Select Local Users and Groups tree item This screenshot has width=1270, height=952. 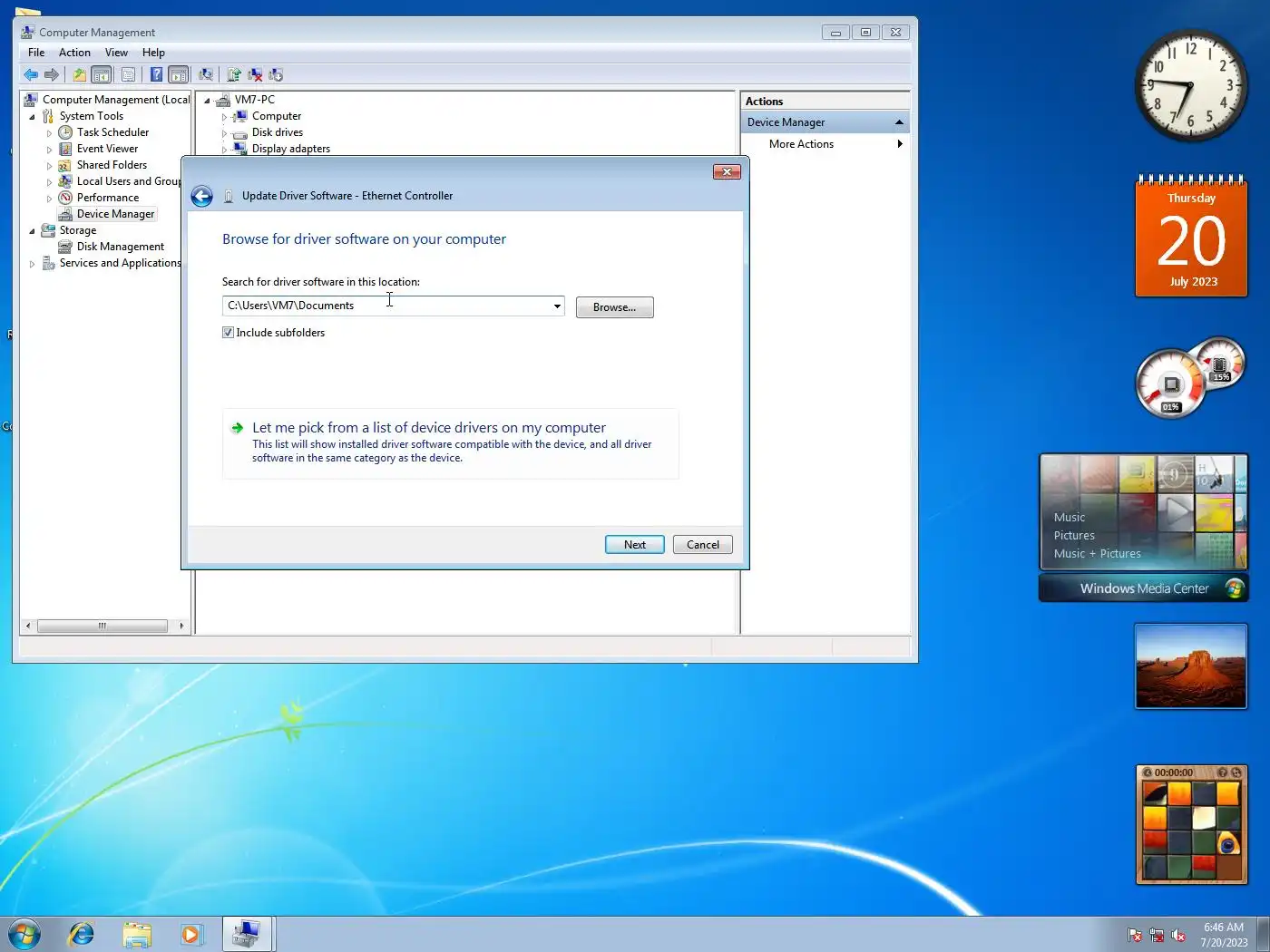point(128,181)
